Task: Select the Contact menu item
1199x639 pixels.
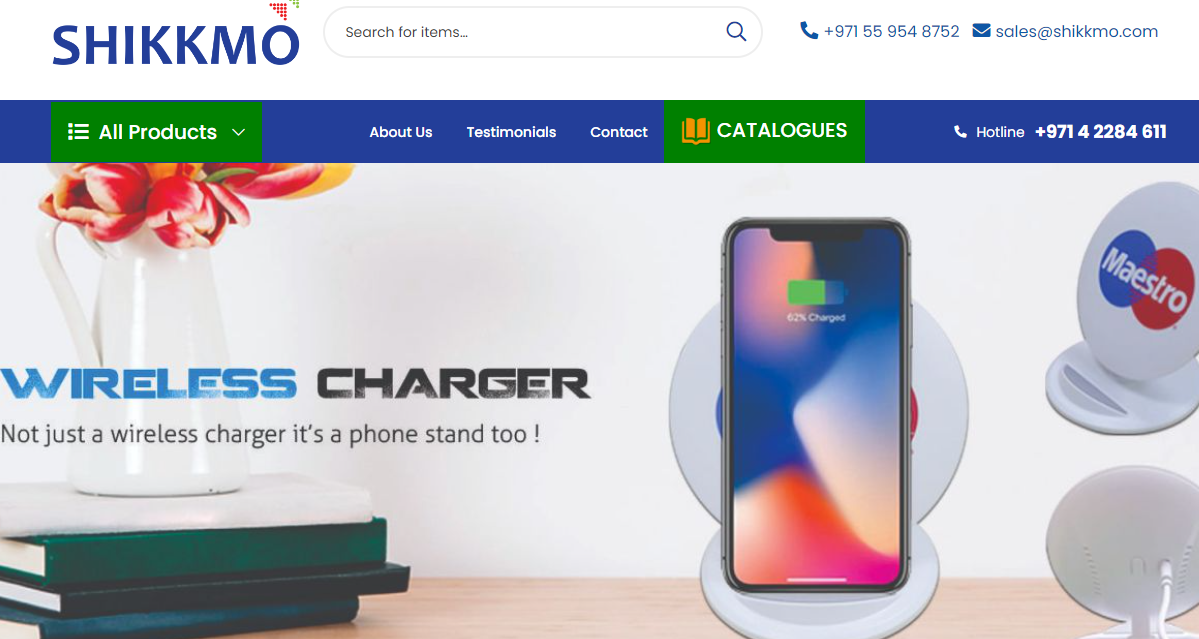Action: (619, 131)
